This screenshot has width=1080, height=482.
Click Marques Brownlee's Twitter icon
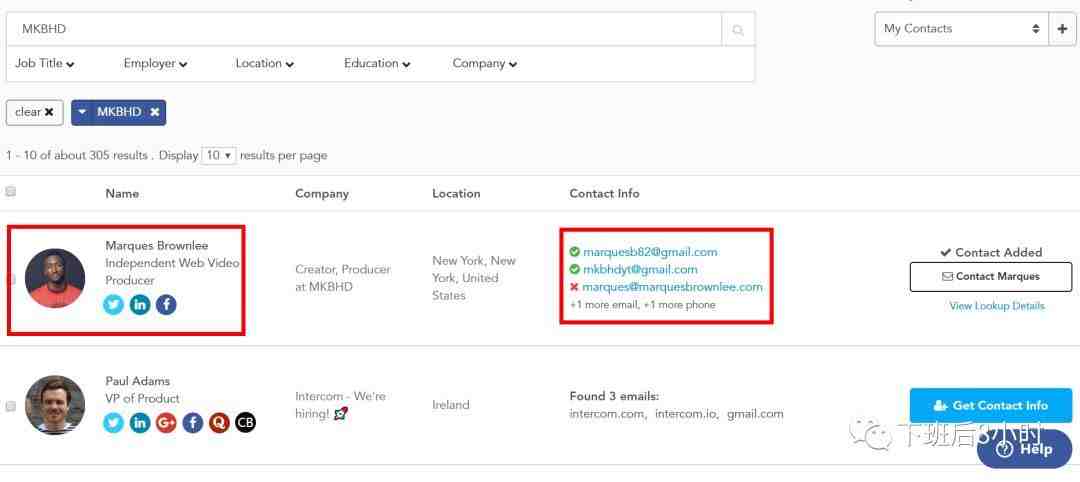[x=114, y=305]
